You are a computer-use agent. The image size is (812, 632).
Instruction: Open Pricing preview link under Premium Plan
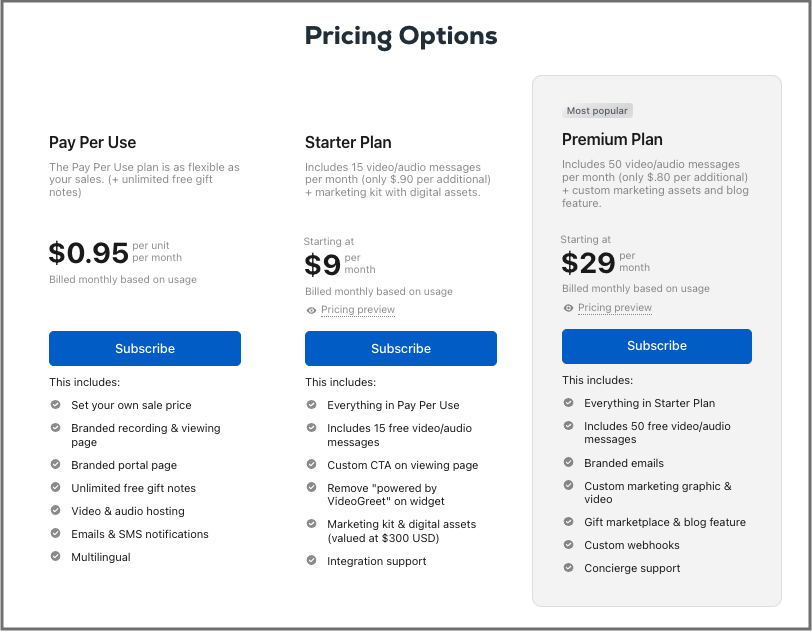click(x=615, y=308)
